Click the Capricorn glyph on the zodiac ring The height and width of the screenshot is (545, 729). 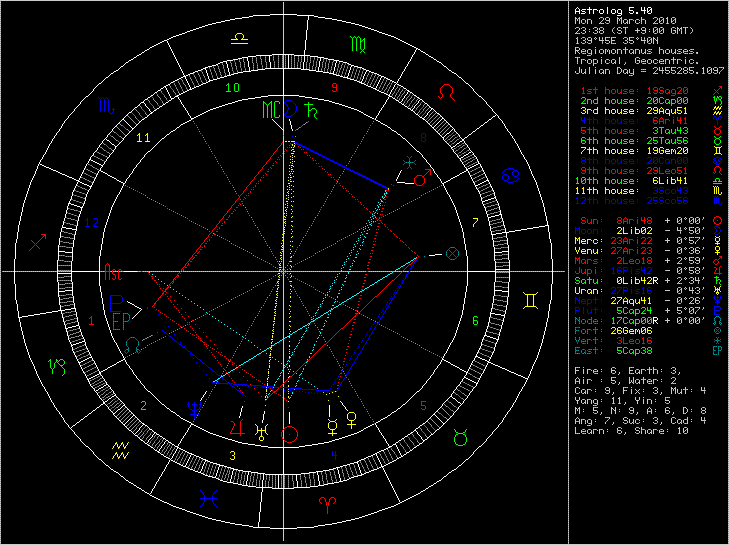(57, 366)
